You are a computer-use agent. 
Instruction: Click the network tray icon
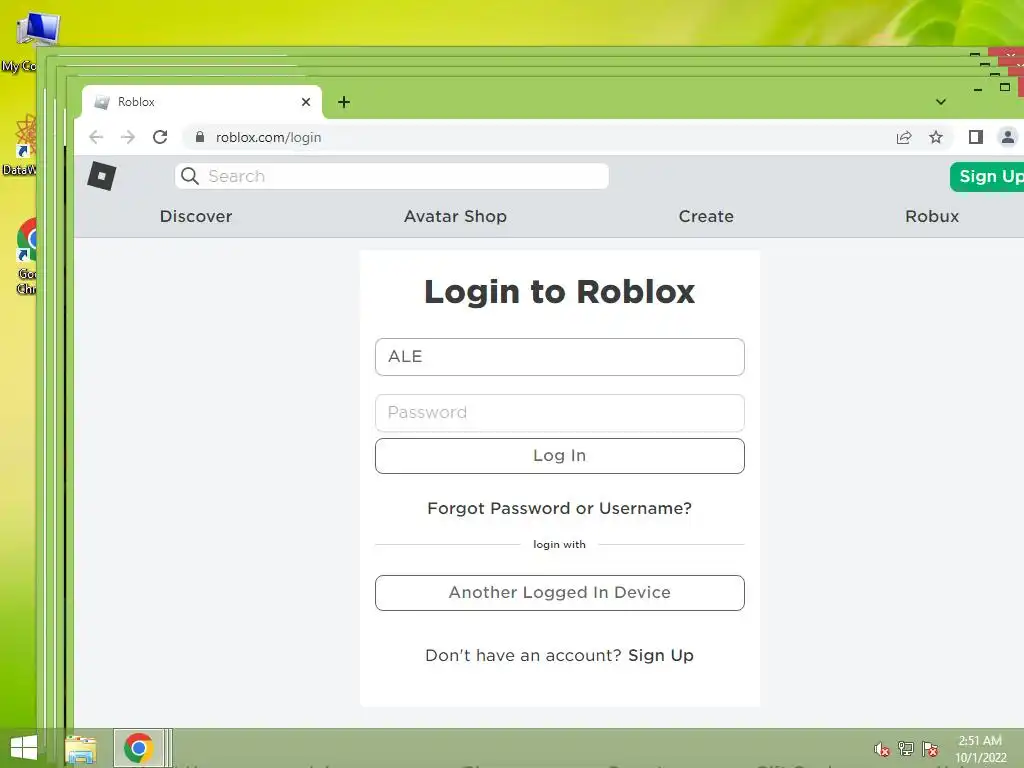[x=906, y=749]
